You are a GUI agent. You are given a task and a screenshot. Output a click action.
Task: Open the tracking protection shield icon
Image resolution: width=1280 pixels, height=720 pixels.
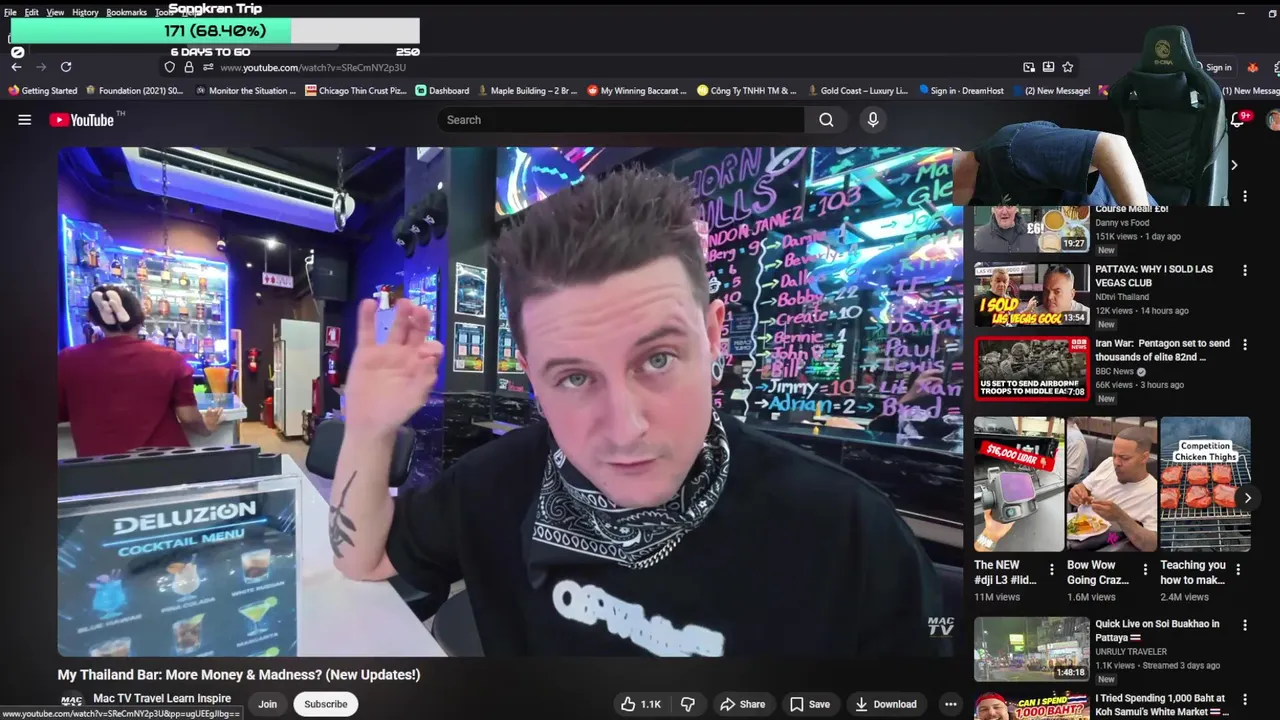tap(170, 67)
